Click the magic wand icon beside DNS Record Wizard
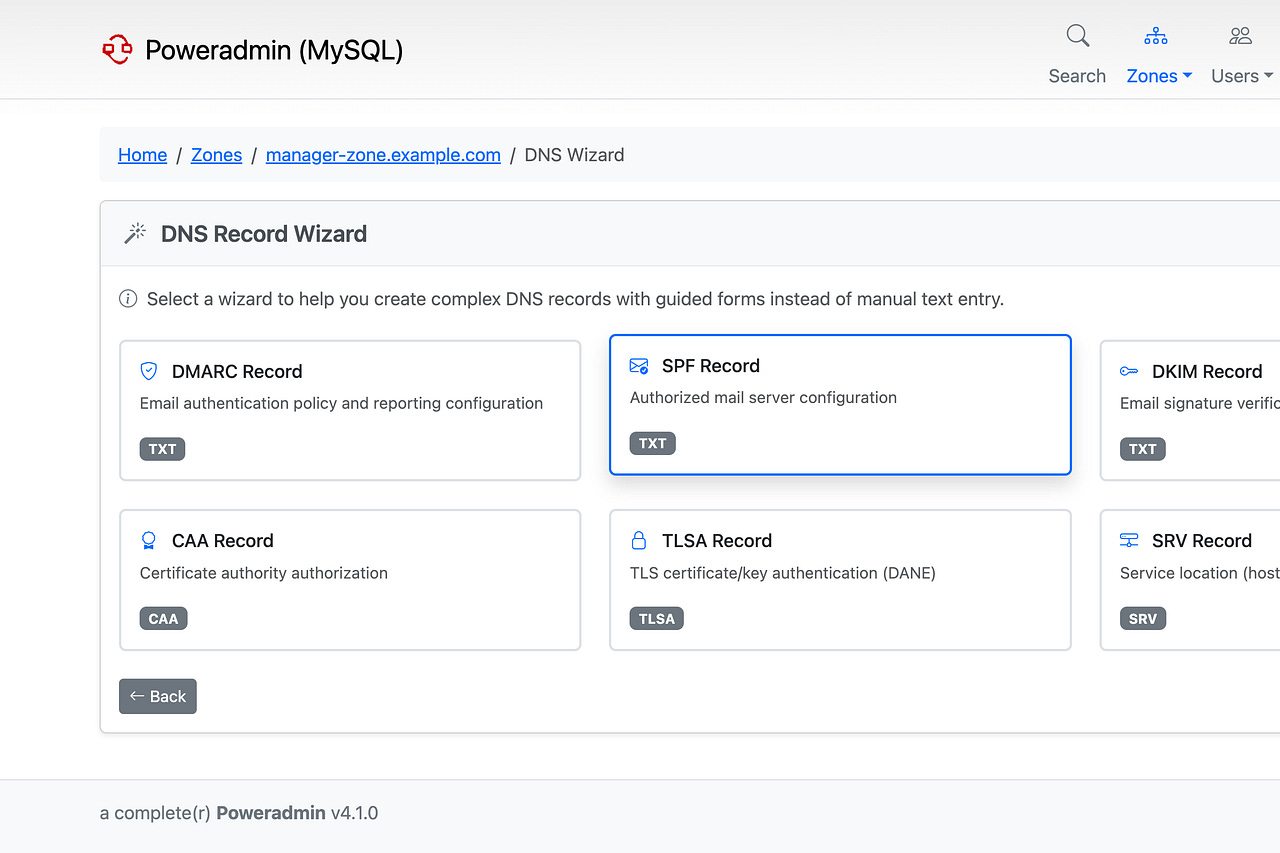Viewport: 1280px width, 853px height. point(135,234)
